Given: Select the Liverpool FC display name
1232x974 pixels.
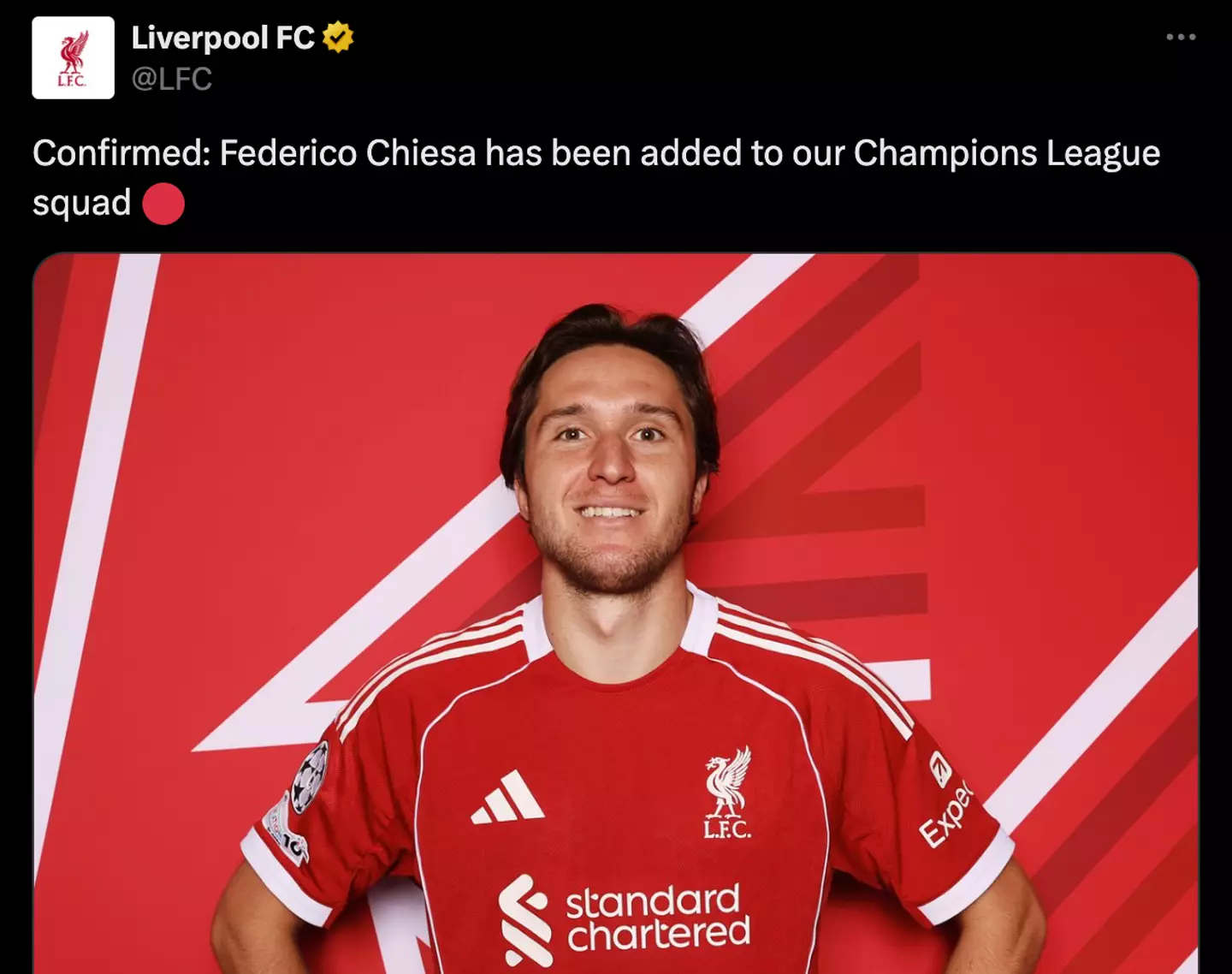Looking at the screenshot, I should click(x=225, y=38).
